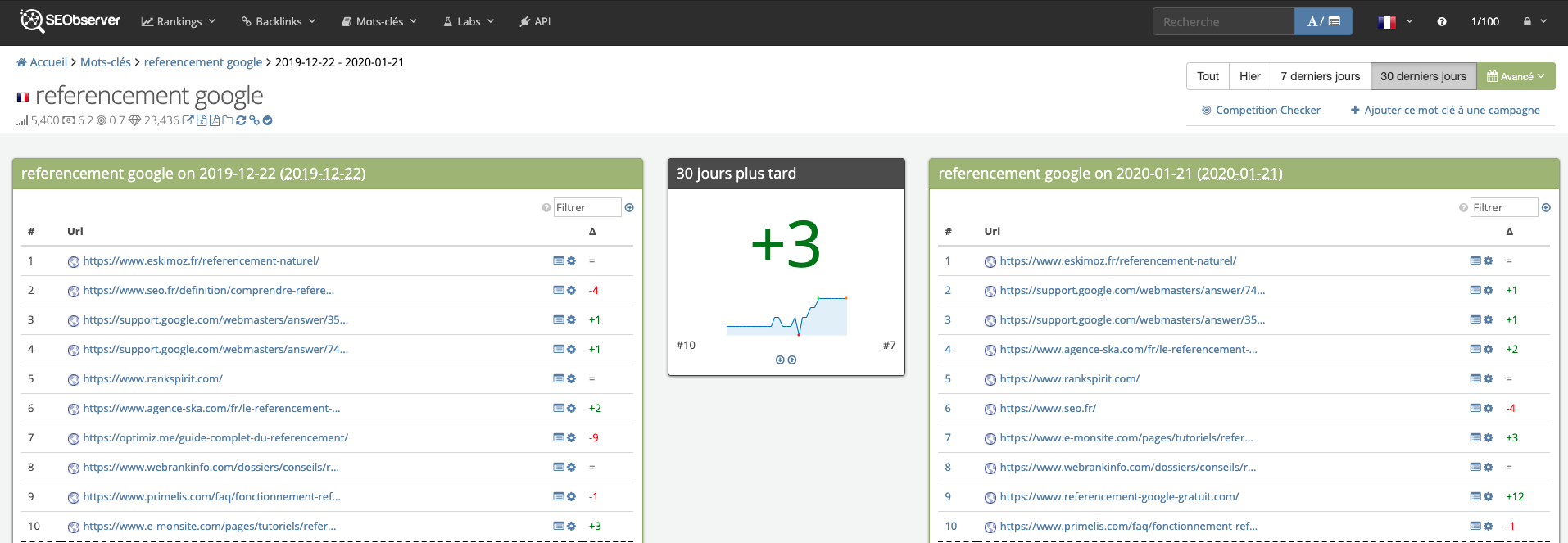Click the 23,436 value under keyword title
The image size is (1568, 543).
[x=161, y=120]
